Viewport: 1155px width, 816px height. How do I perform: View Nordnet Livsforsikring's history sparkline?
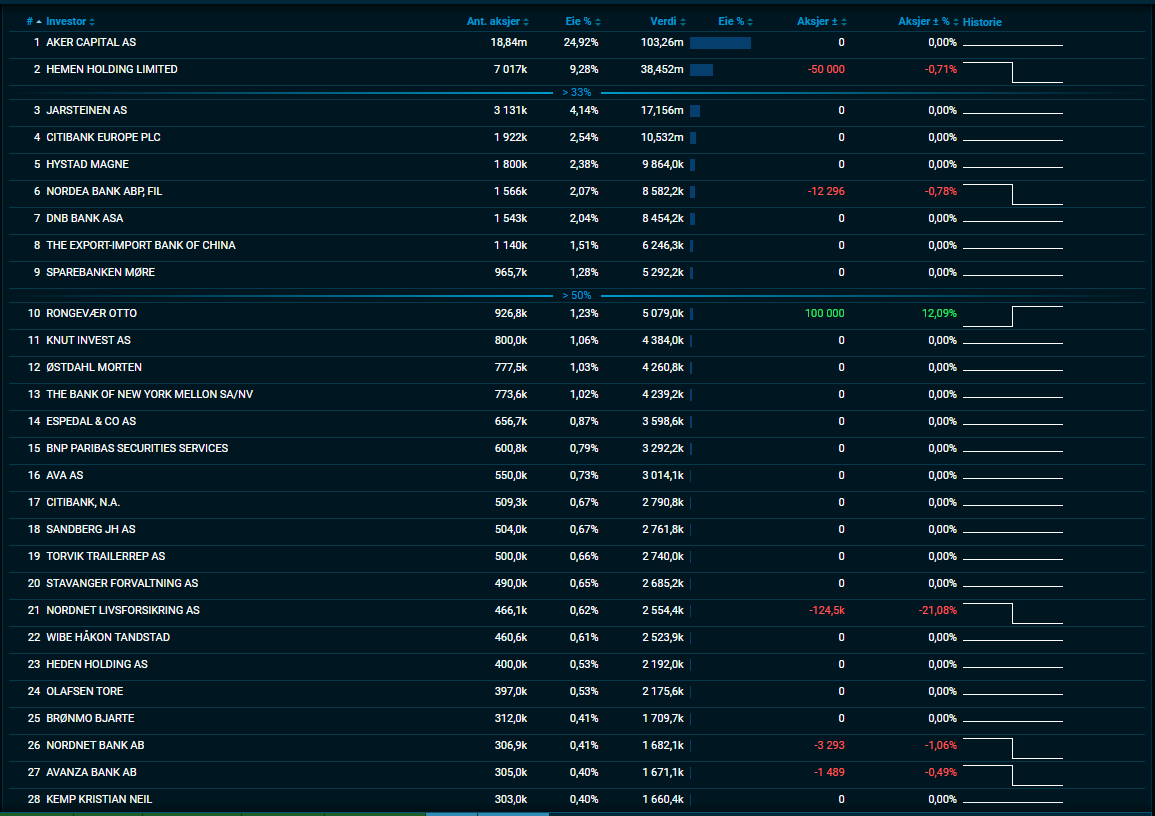point(1013,613)
